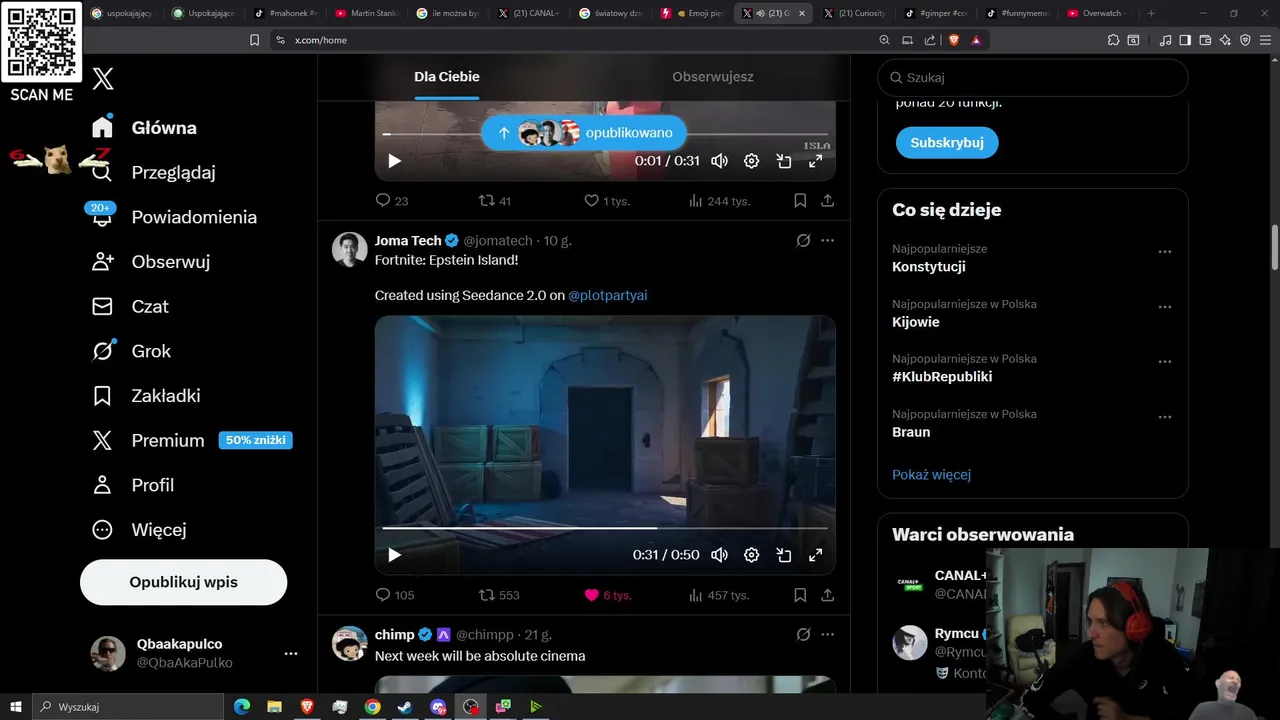Viewport: 1280px width, 720px height.
Task: View stats showing 244 tys.
Action: coord(719,200)
